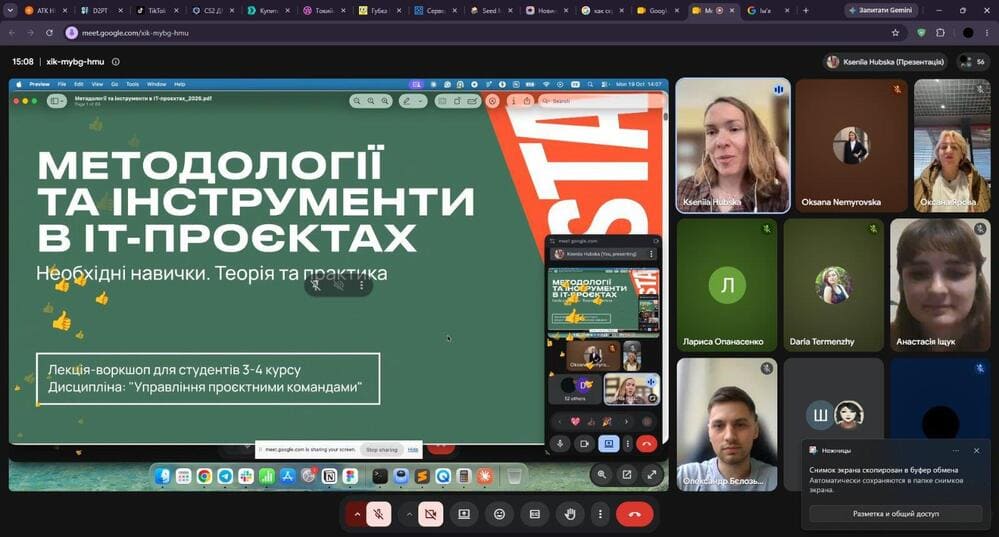The image size is (999, 537).
Task: Reload the Meet page
Action: pos(49,32)
